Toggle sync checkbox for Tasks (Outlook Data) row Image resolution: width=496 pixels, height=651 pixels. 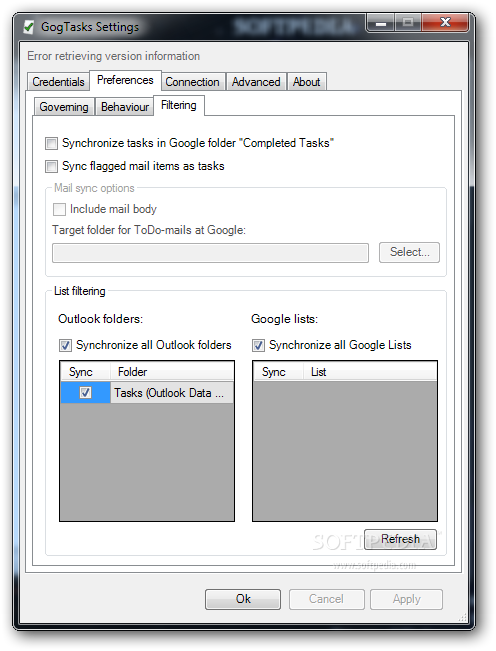point(86,393)
